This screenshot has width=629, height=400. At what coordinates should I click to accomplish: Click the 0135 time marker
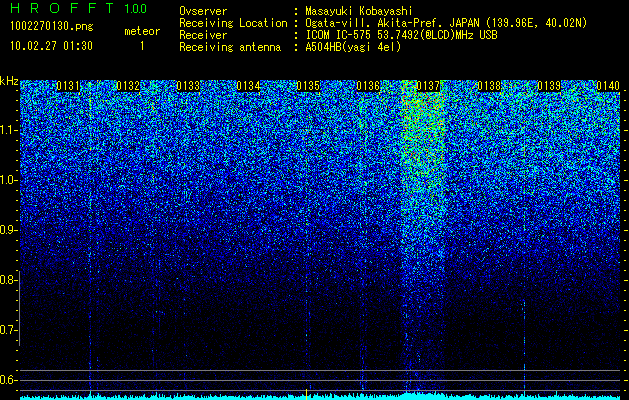tap(308, 86)
